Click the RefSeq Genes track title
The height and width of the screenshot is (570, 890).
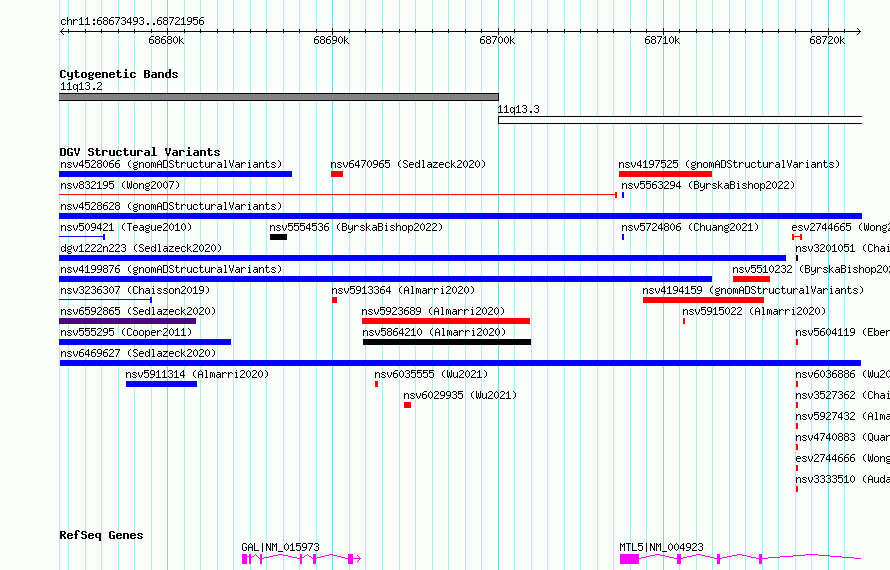(101, 535)
